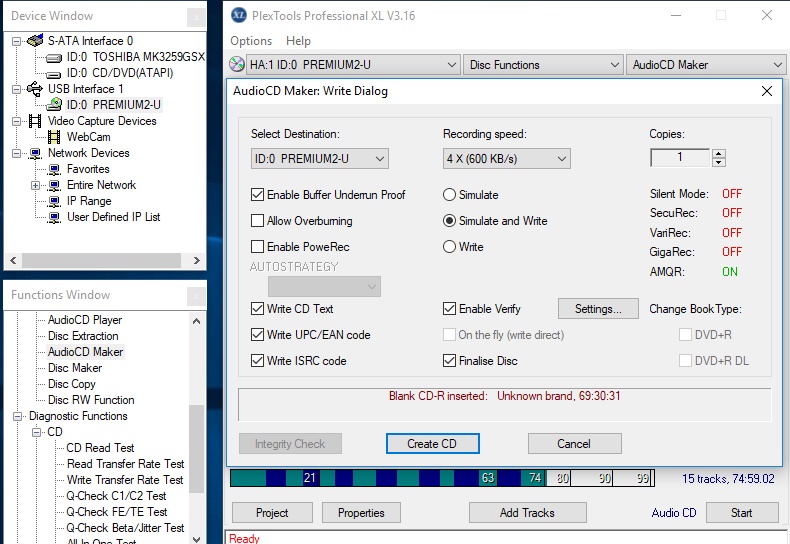Image resolution: width=790 pixels, height=544 pixels.
Task: Click the USB Interface 1 icon
Action: click(x=35, y=89)
